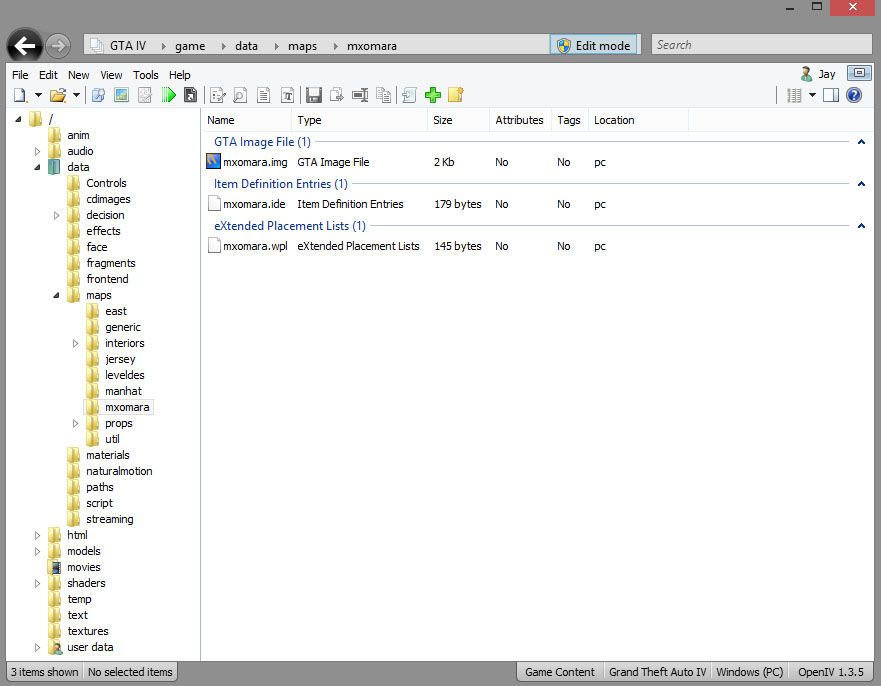Click the Jay user profile icon
Viewport: 881px width, 686px height.
[806, 74]
